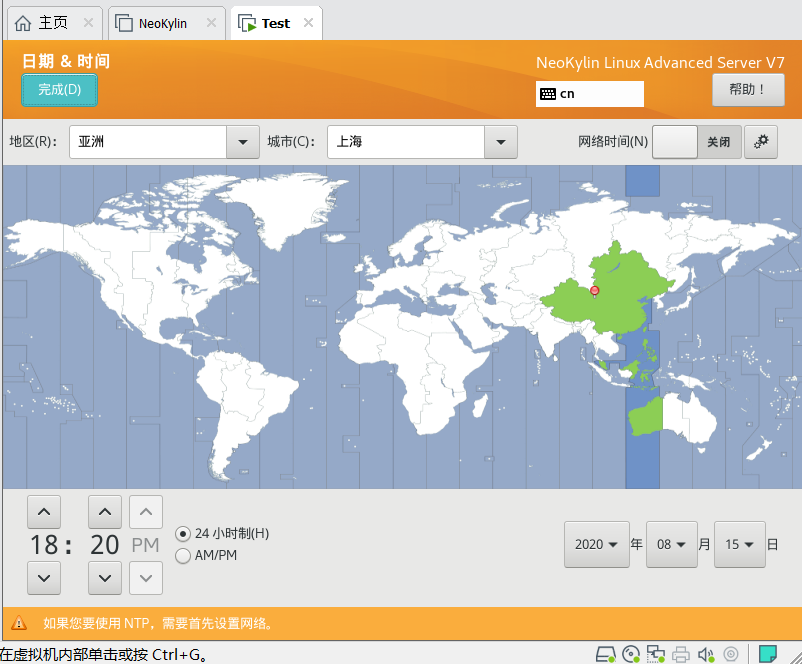
Task: Click the hour value 18
Action: click(44, 545)
